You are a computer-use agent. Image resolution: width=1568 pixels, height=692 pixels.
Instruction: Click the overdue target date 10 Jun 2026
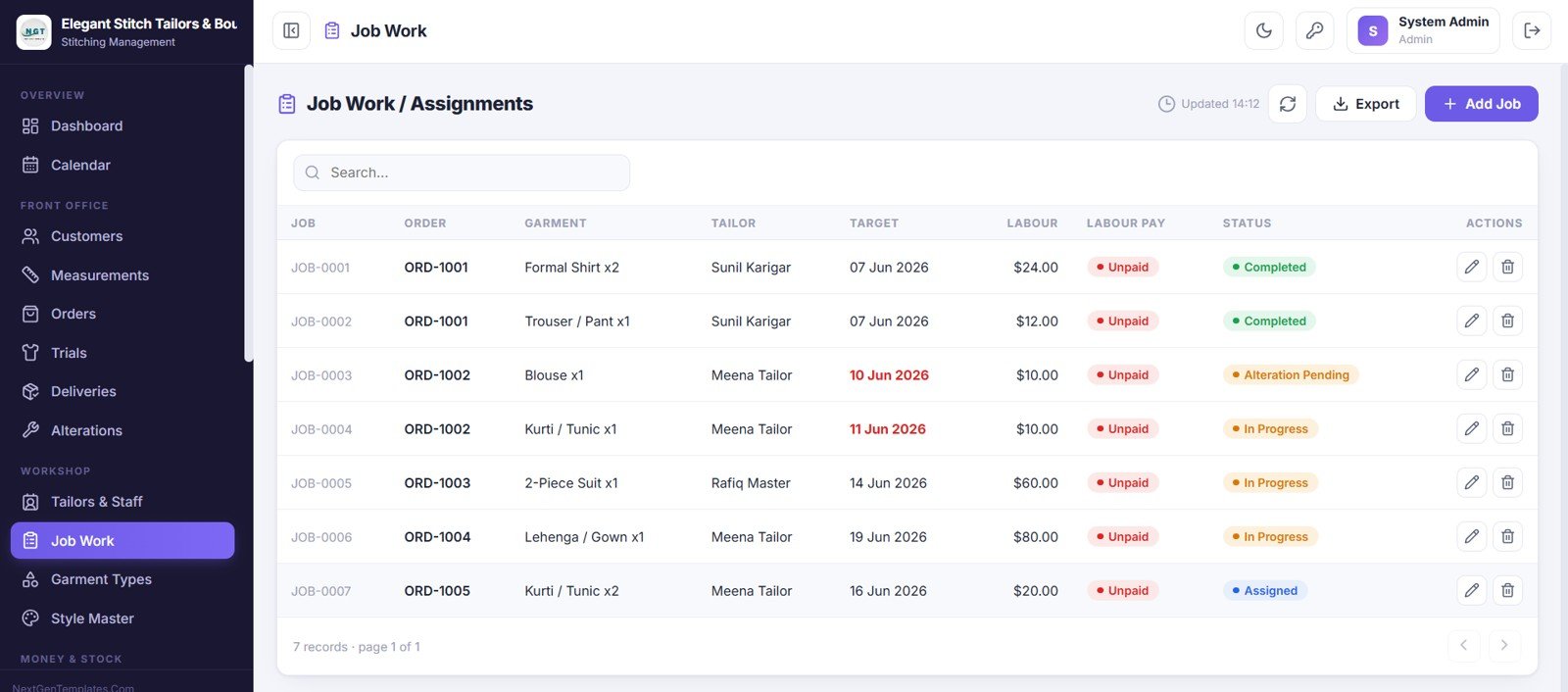pyautogui.click(x=889, y=375)
